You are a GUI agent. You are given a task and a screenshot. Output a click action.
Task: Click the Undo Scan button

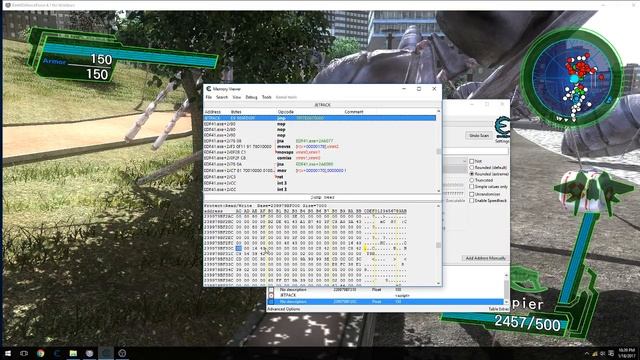point(479,135)
